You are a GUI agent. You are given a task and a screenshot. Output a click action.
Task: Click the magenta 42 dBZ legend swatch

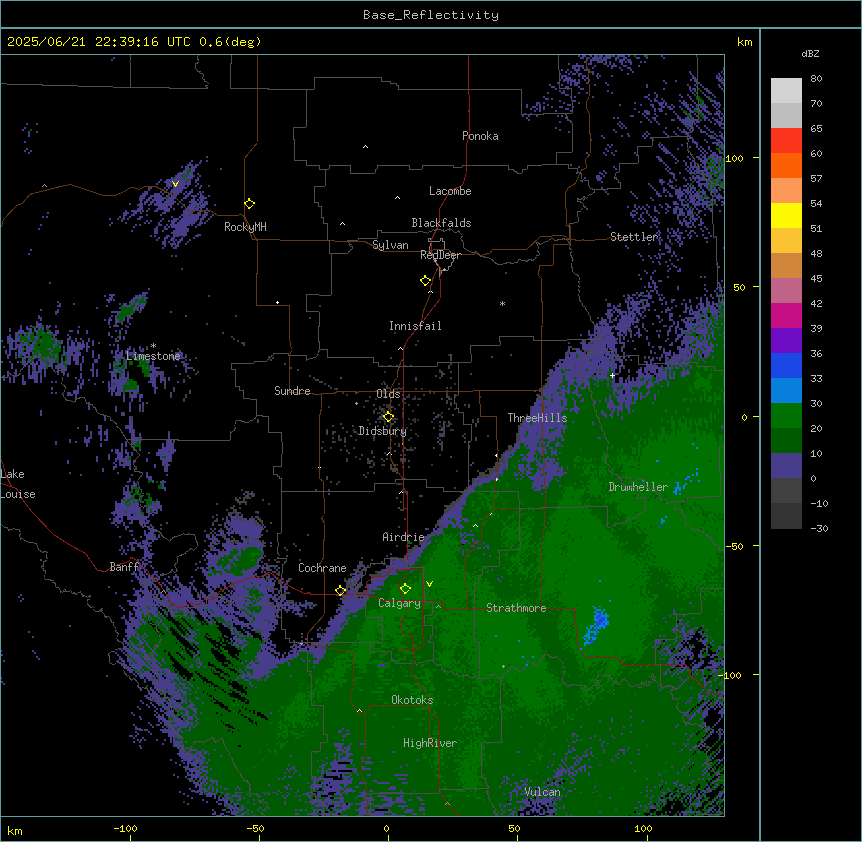coord(786,315)
